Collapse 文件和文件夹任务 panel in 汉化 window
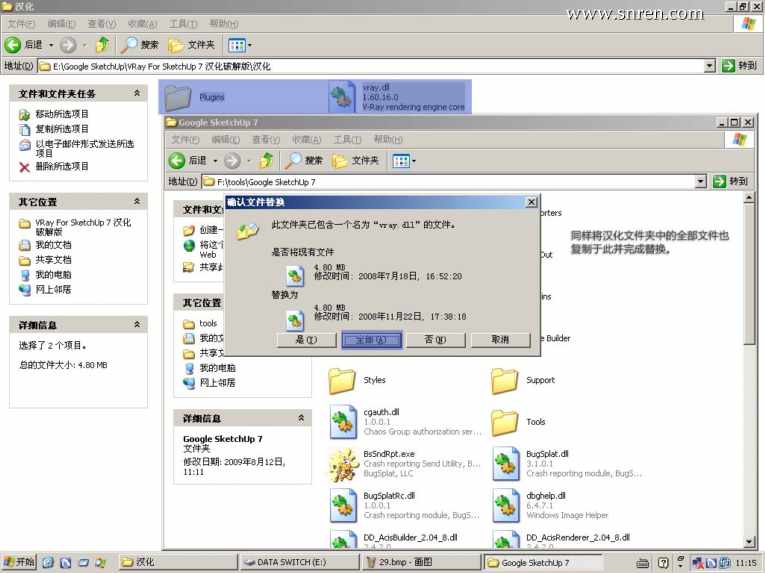Screen dimensions: 765x573 (137, 93)
